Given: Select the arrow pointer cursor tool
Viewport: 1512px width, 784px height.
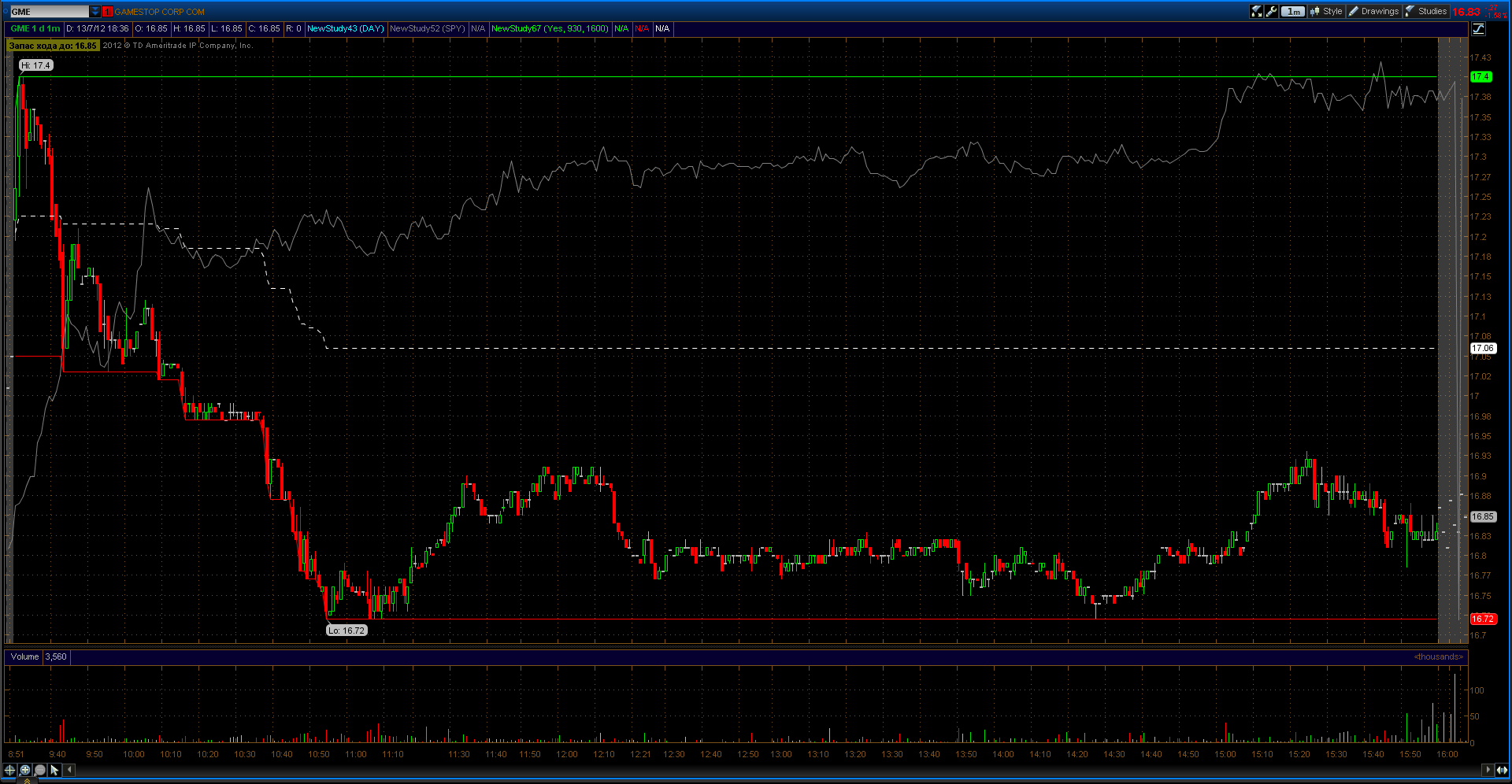Looking at the screenshot, I should (54, 770).
